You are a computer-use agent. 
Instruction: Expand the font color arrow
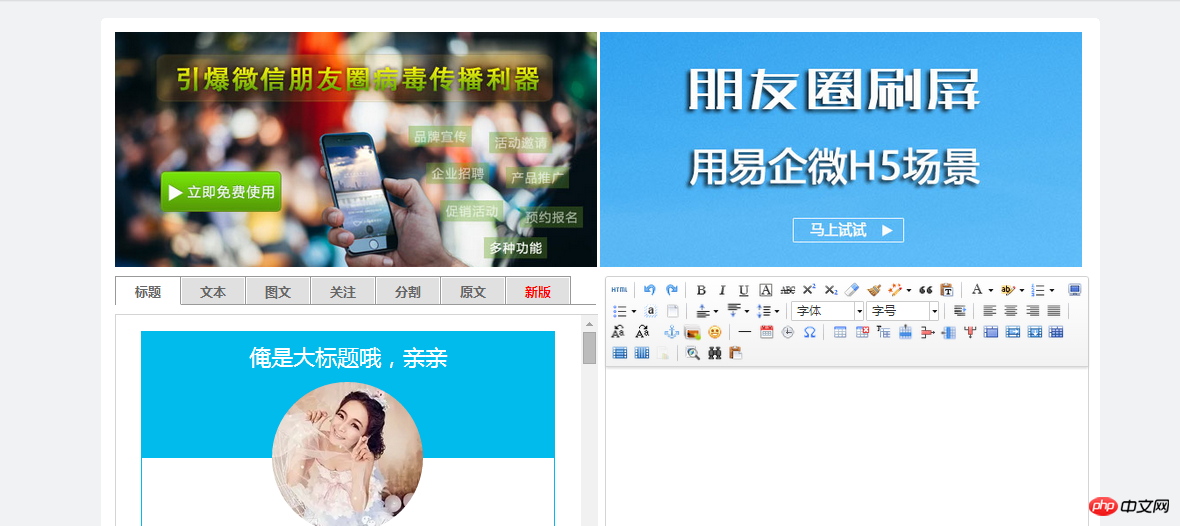point(990,290)
